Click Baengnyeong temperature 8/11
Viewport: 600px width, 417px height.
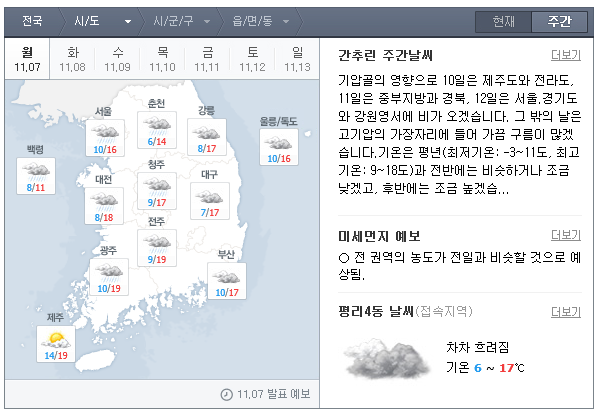(36, 188)
